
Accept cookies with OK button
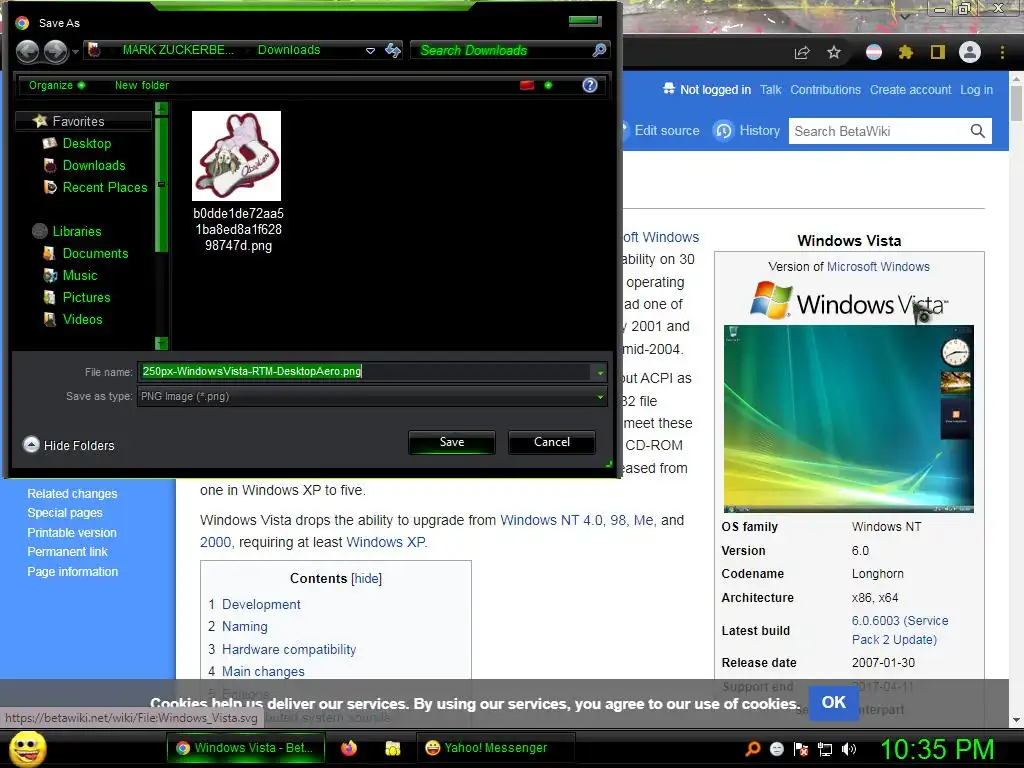coord(833,702)
